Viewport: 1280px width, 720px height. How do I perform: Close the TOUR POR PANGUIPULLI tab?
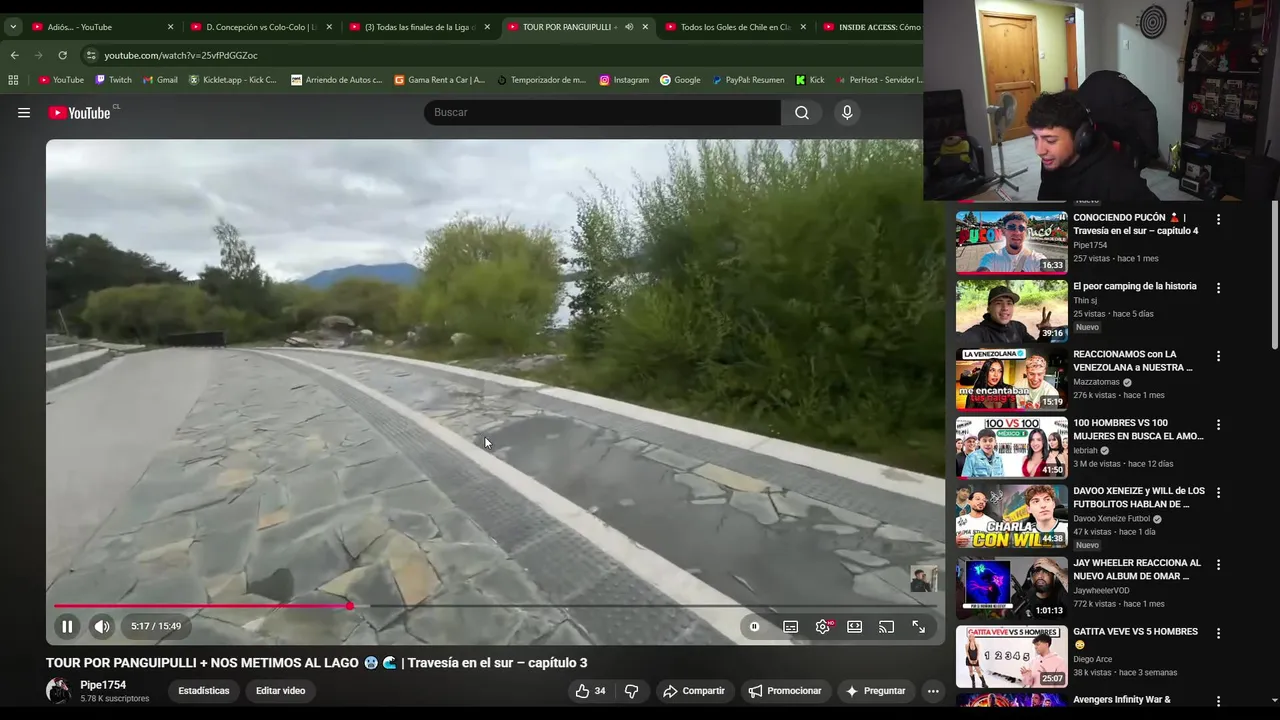[645, 27]
